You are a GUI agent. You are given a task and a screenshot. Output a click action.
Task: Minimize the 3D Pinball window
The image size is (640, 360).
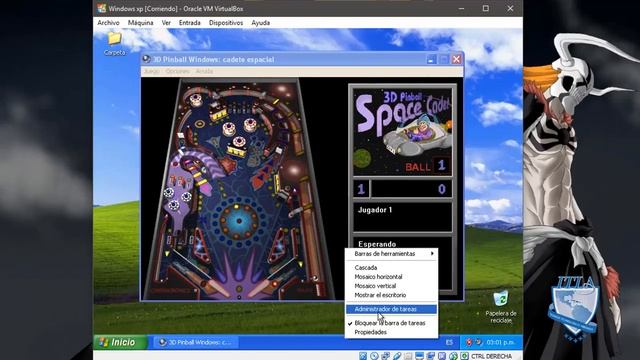tap(432, 60)
